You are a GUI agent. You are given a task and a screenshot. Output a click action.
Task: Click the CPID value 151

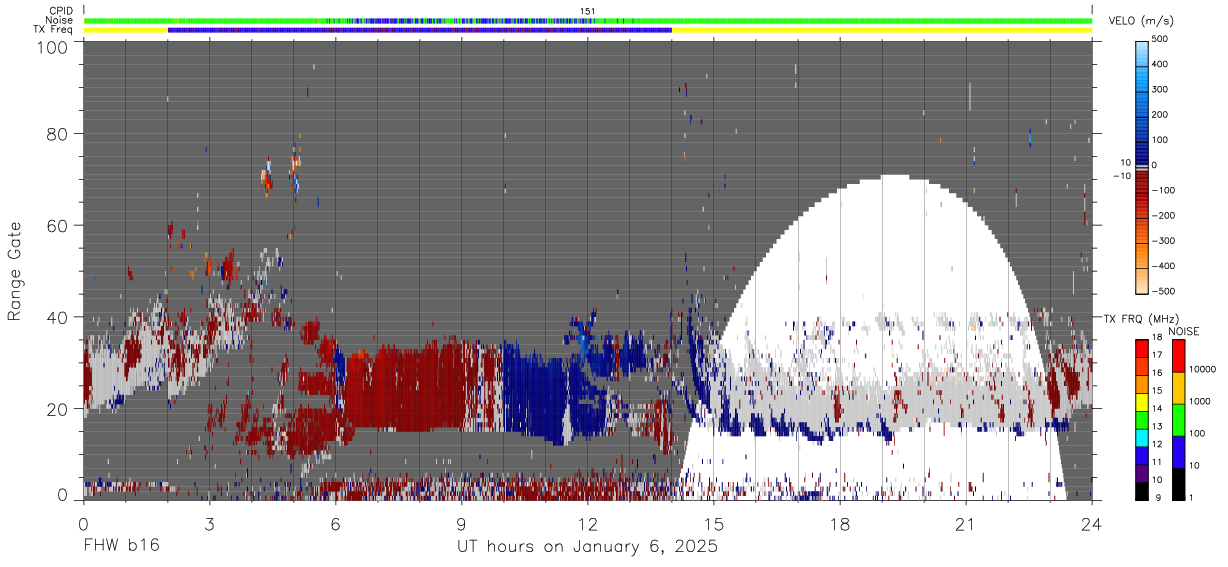587,11
